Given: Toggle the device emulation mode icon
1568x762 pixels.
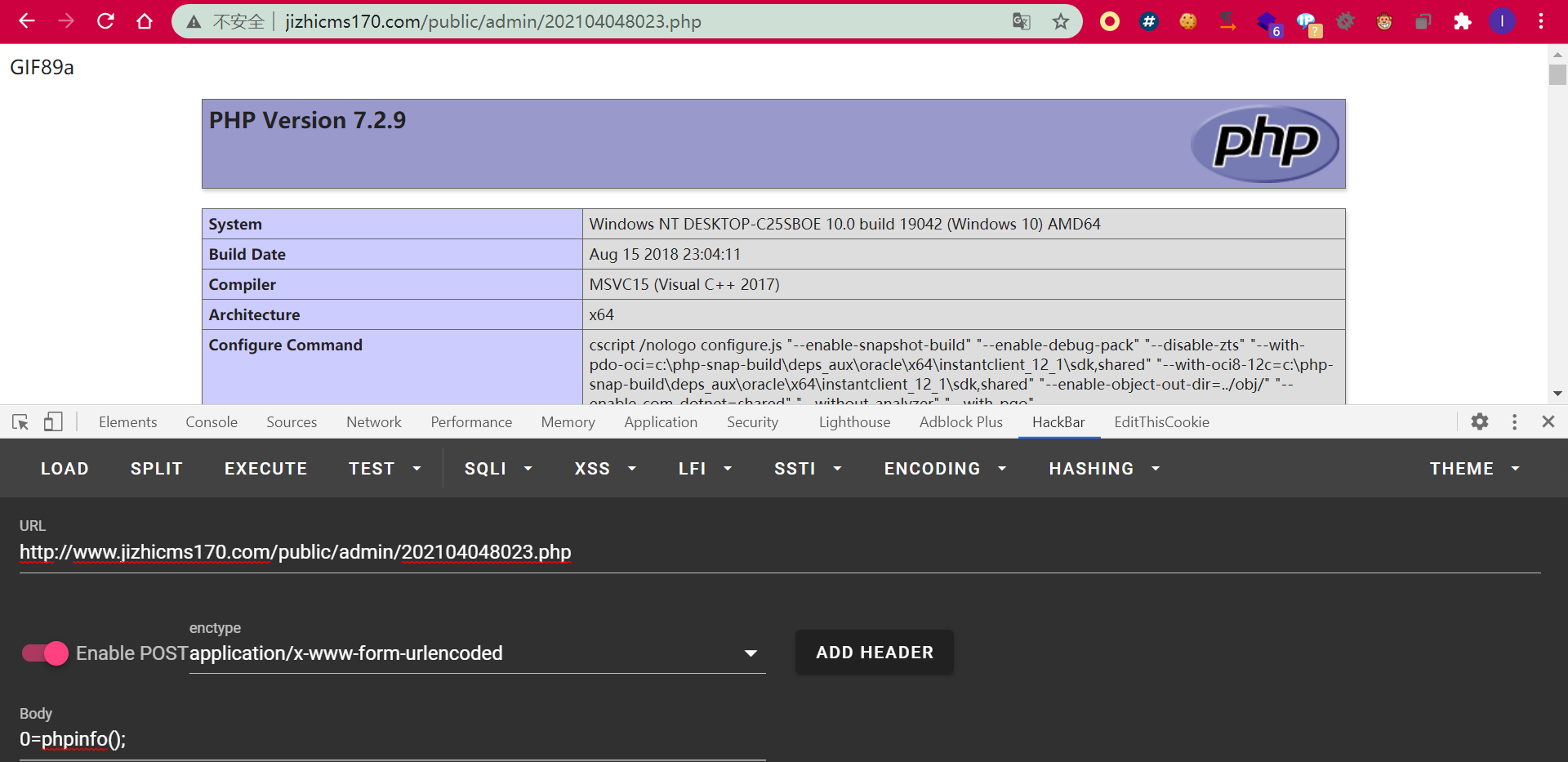Looking at the screenshot, I should point(53,421).
